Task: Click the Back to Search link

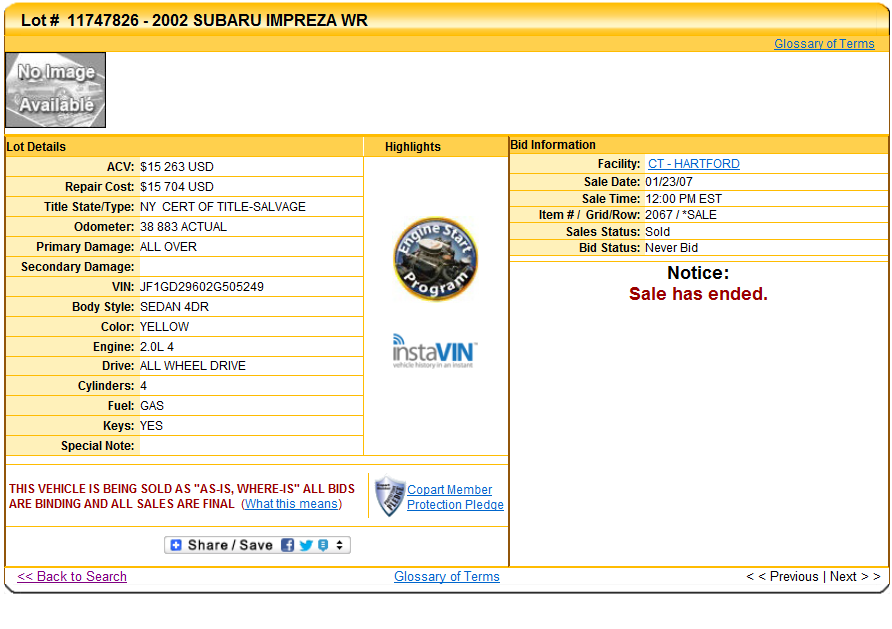Action: point(72,577)
